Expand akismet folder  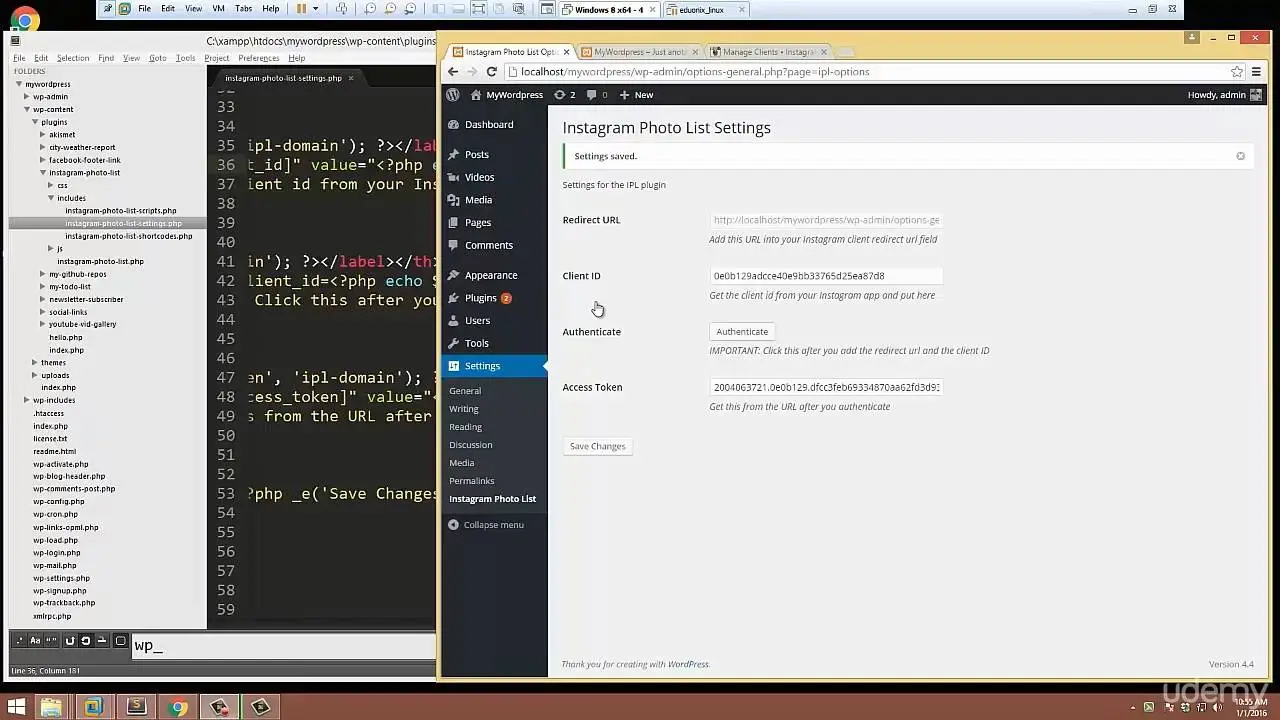43,134
